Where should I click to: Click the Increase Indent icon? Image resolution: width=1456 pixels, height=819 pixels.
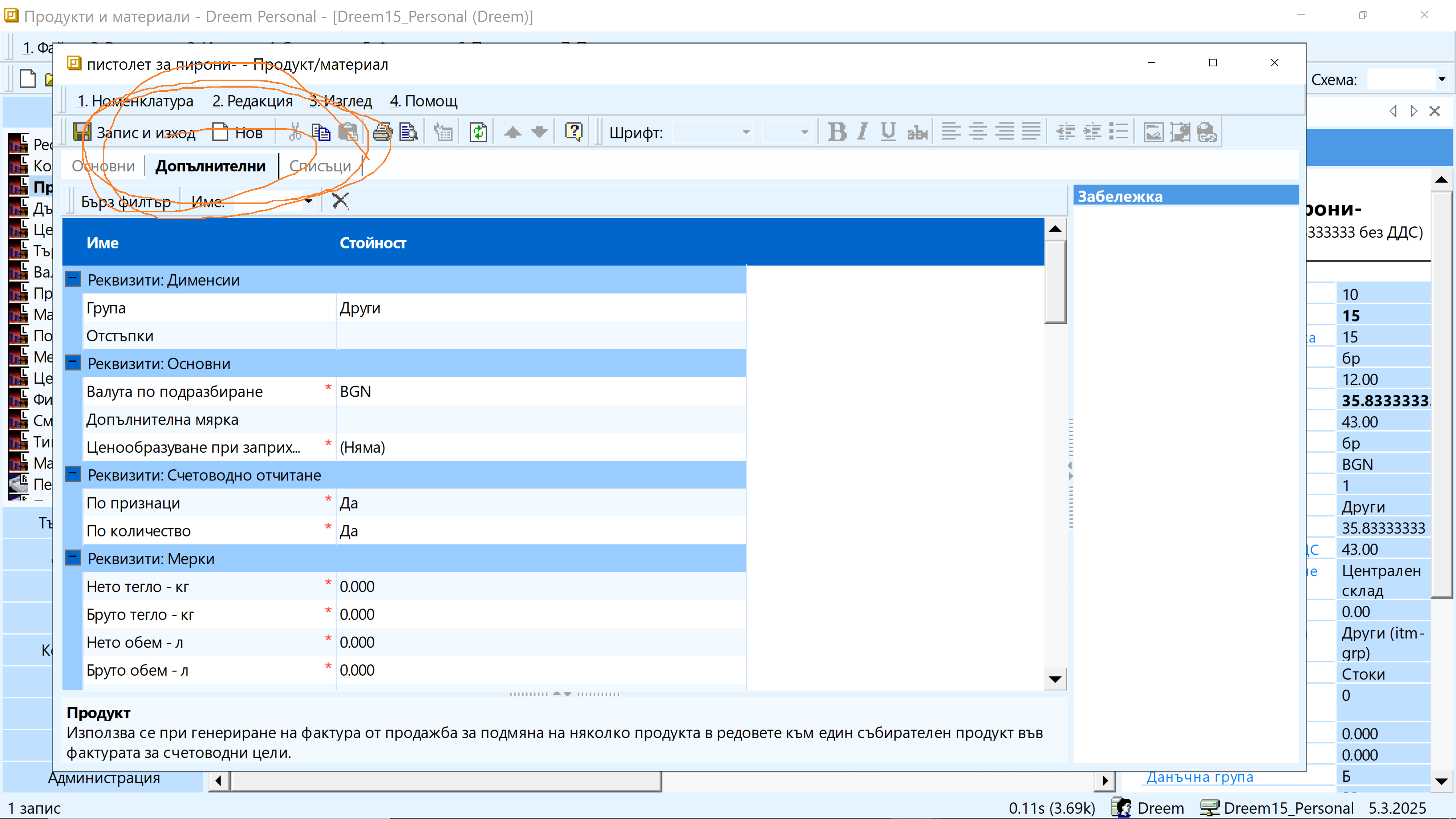[1092, 132]
